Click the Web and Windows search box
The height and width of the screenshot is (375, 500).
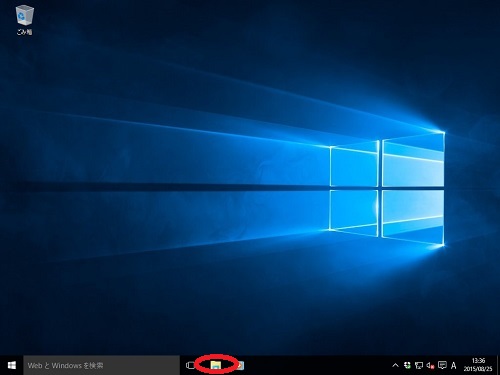(x=102, y=365)
